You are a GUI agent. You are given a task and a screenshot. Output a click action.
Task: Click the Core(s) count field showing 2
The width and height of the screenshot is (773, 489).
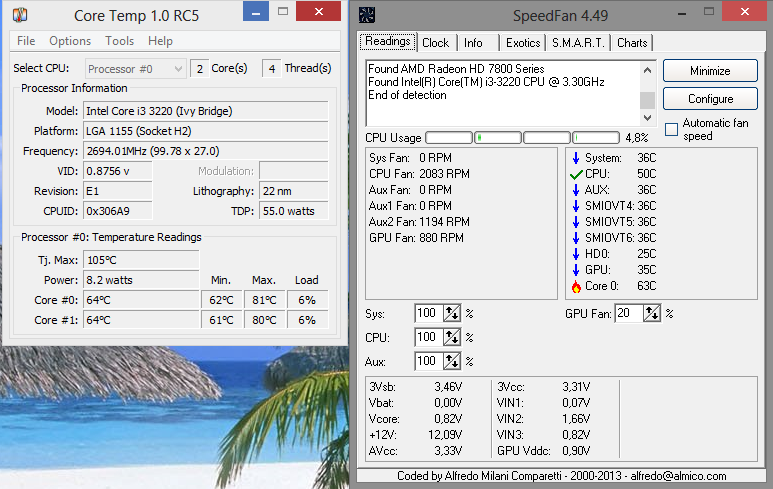click(199, 69)
